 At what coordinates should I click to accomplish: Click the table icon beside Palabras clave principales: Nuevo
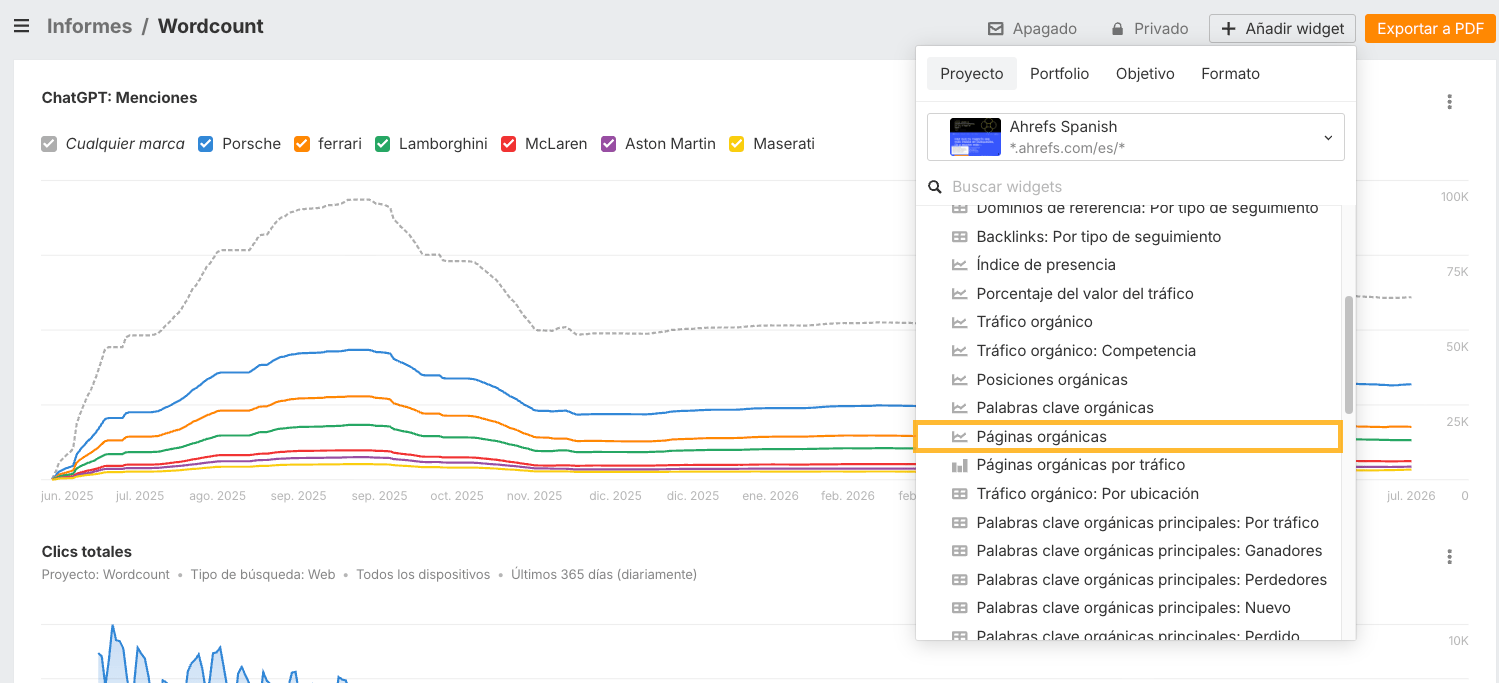[959, 608]
